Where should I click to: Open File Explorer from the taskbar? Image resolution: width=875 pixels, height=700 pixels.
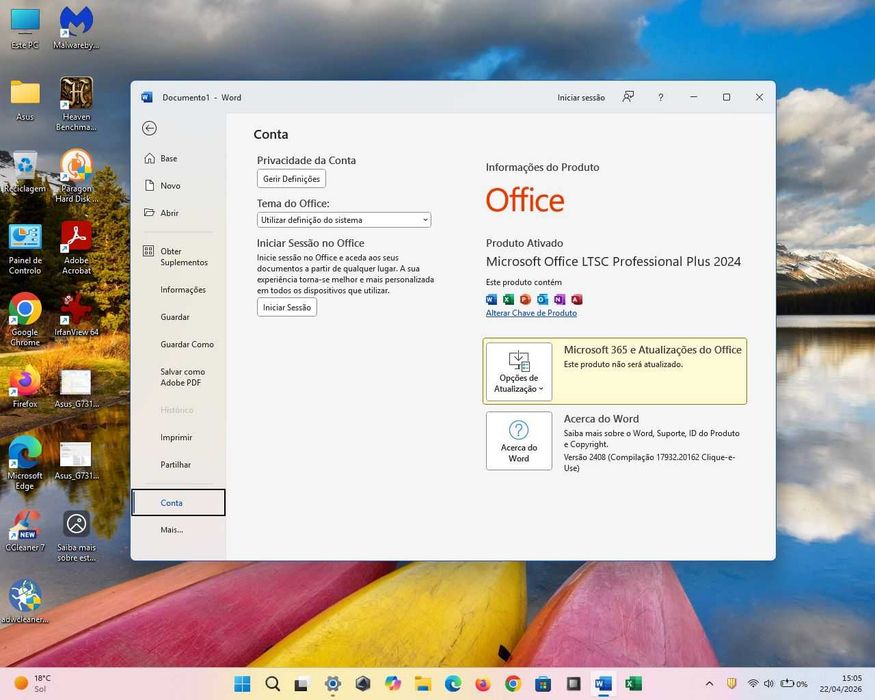coord(423,684)
